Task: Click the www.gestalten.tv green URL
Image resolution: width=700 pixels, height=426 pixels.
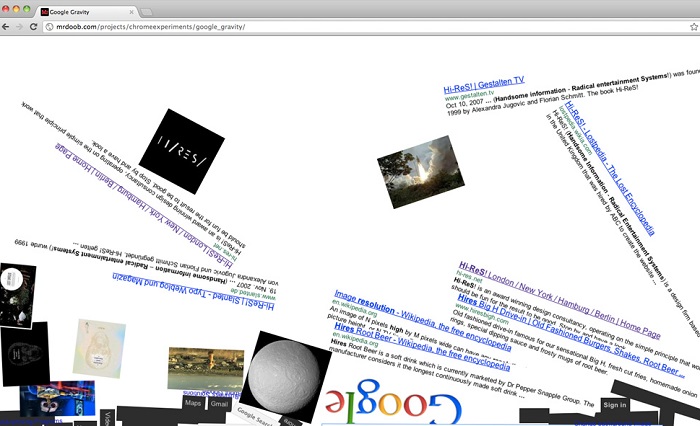Action: coord(469,95)
